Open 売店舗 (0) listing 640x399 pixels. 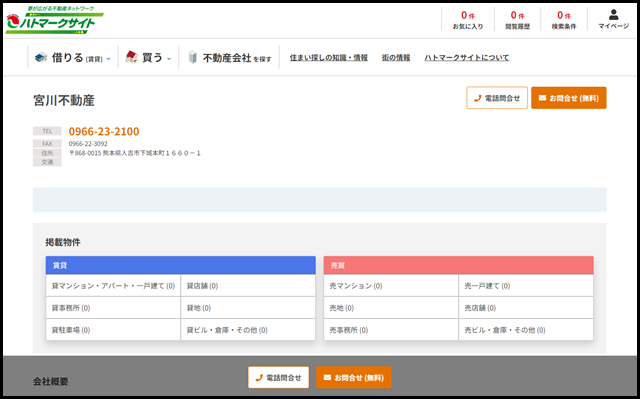point(526,308)
